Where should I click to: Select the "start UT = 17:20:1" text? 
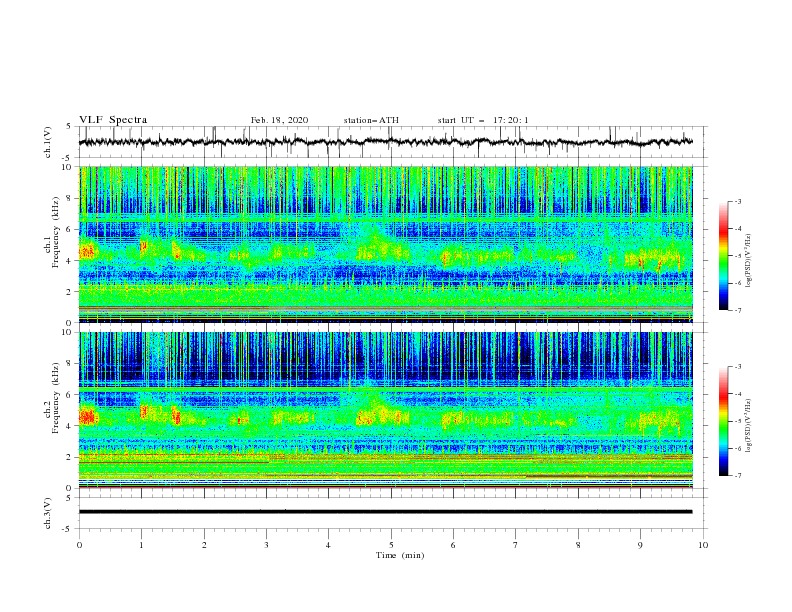pos(483,120)
